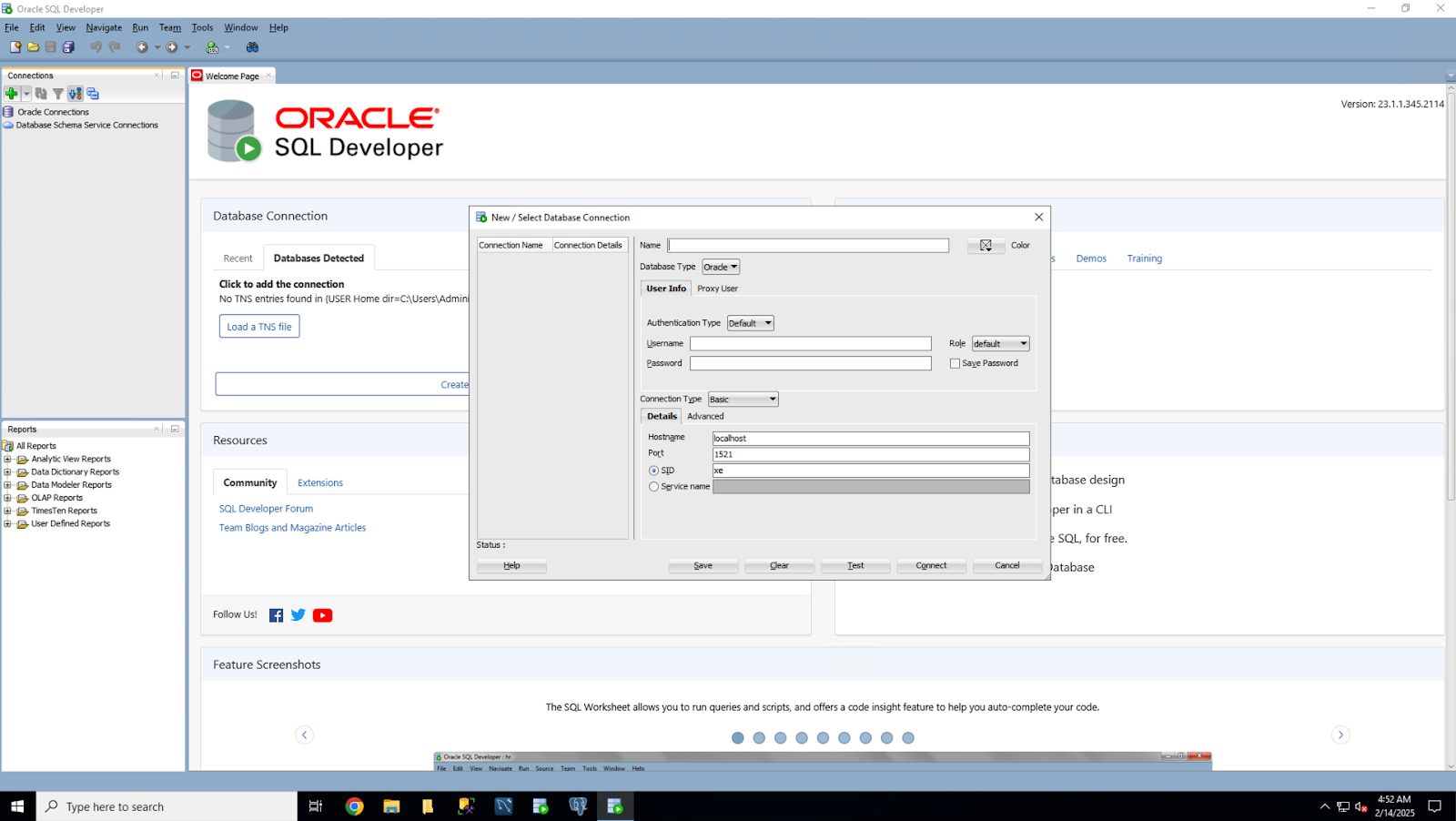Image resolution: width=1456 pixels, height=821 pixels.
Task: Show next feature screenshot arrow
Action: pos(1340,735)
